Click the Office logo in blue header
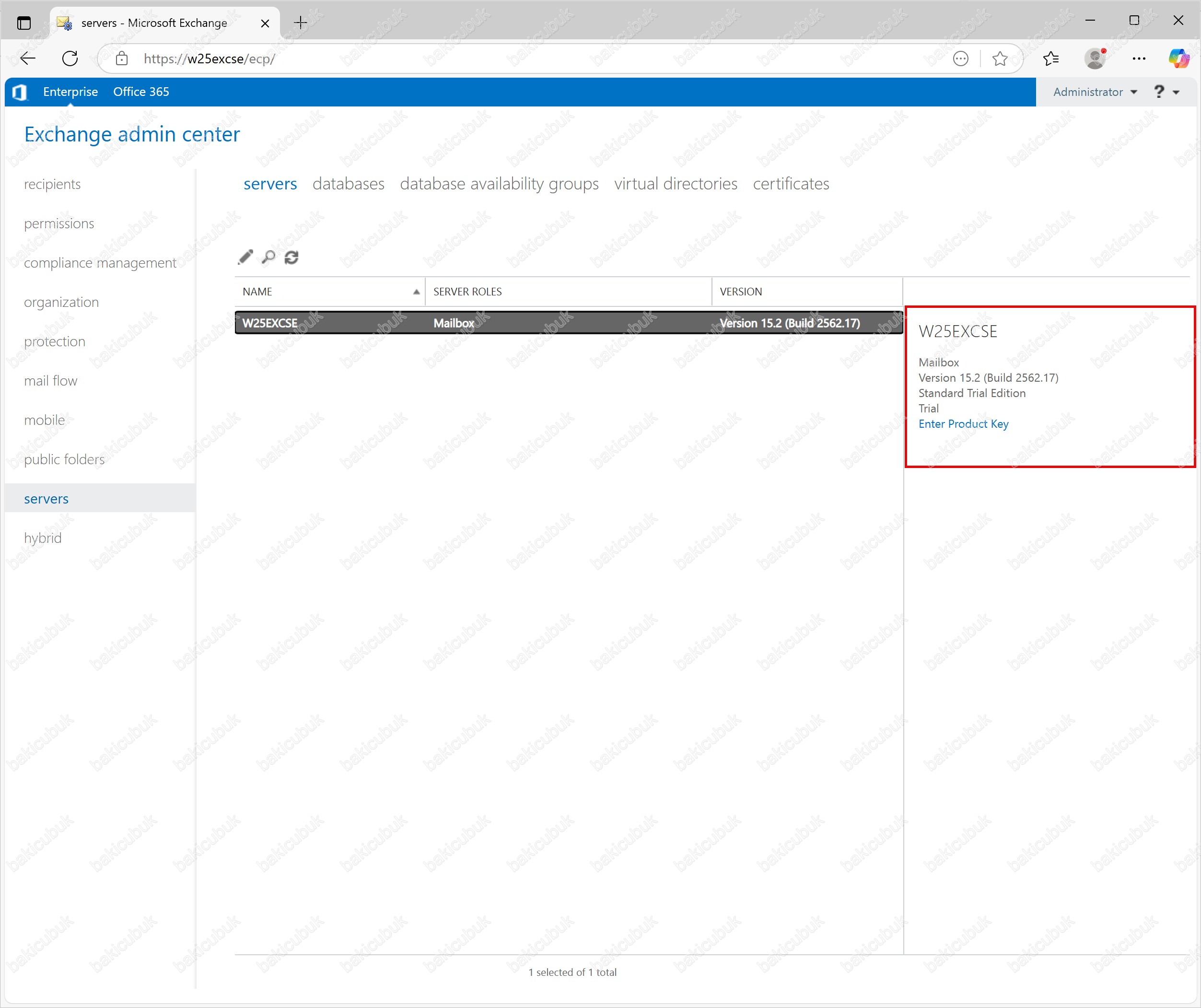 [20, 92]
